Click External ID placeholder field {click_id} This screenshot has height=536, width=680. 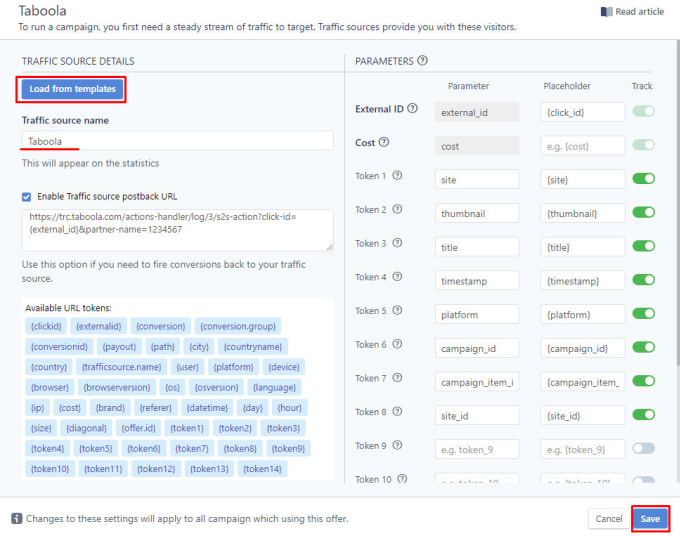pyautogui.click(x=583, y=112)
